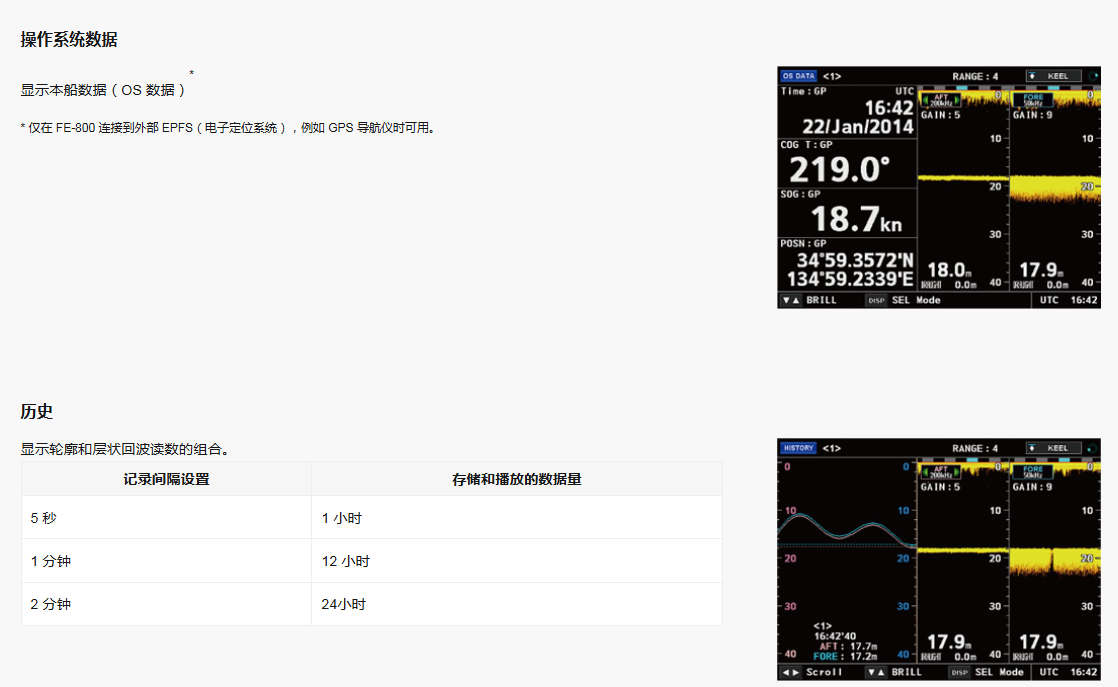
Task: Click the '记录间隔设置' column header
Action: pos(166,479)
